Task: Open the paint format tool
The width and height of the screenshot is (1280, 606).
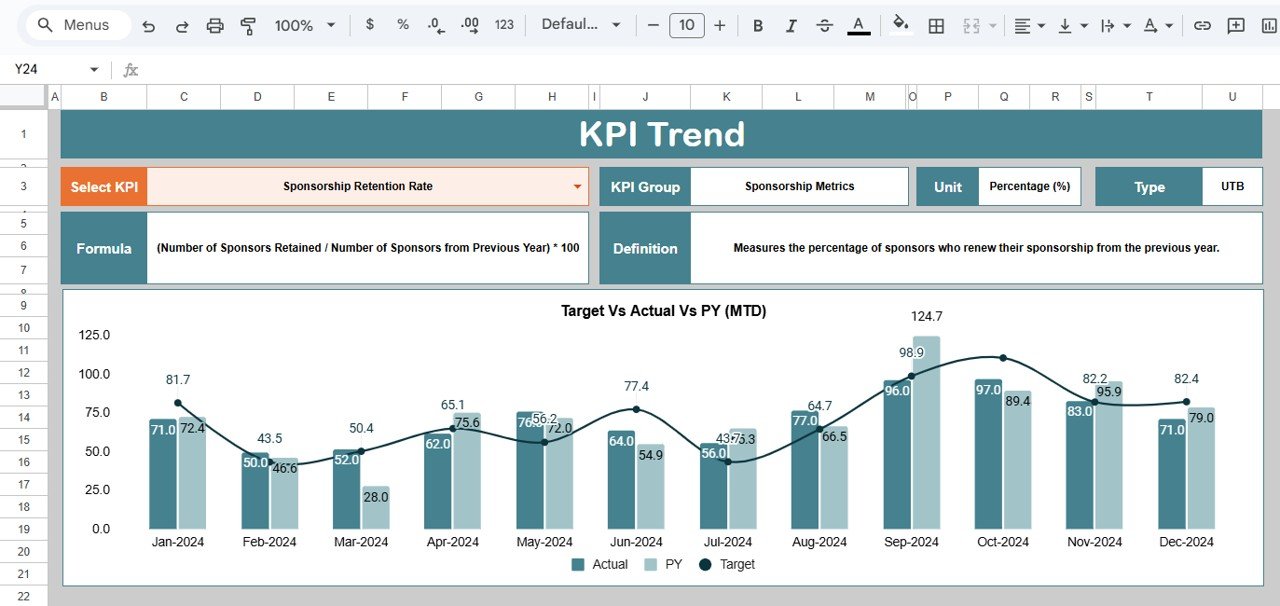Action: [x=247, y=25]
